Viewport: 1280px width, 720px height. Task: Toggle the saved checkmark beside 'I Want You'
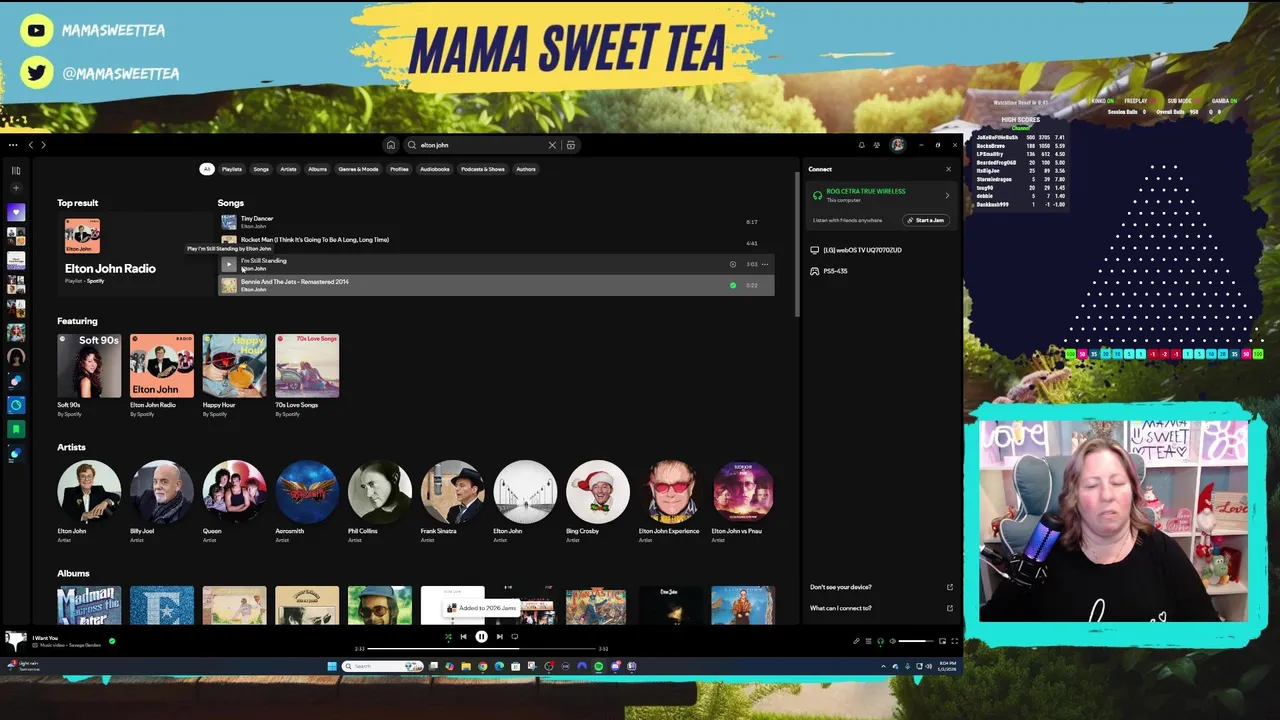pos(112,641)
